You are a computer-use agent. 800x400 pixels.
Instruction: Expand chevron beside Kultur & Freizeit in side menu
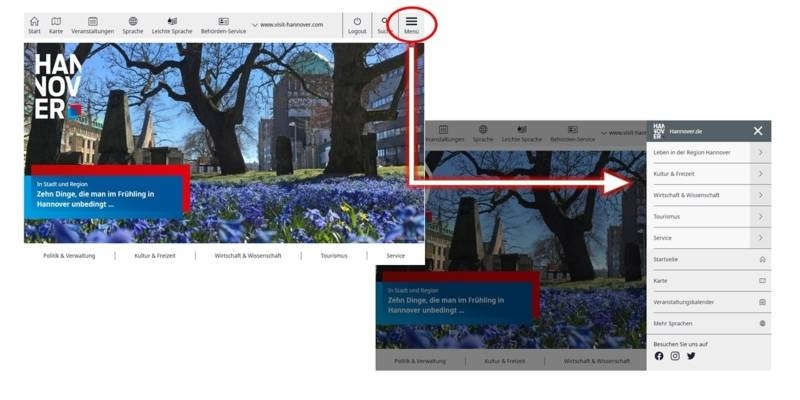[760, 174]
